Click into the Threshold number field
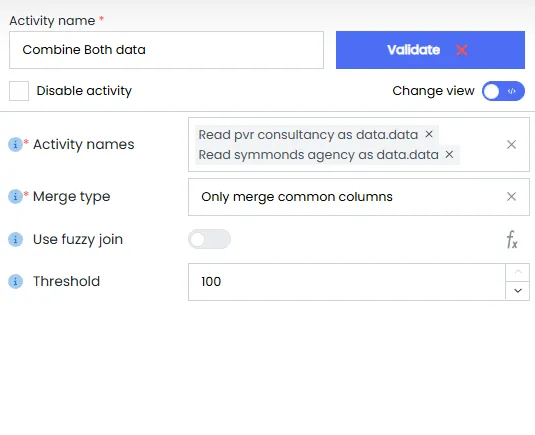 (x=347, y=282)
